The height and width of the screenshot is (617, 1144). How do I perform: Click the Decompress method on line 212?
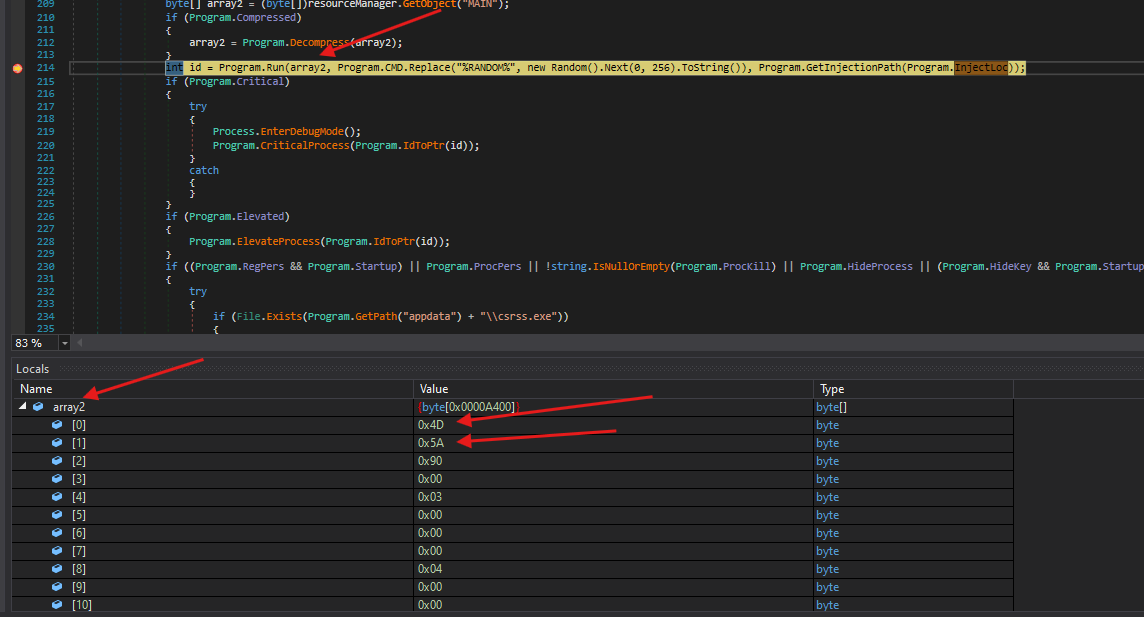pyautogui.click(x=320, y=42)
